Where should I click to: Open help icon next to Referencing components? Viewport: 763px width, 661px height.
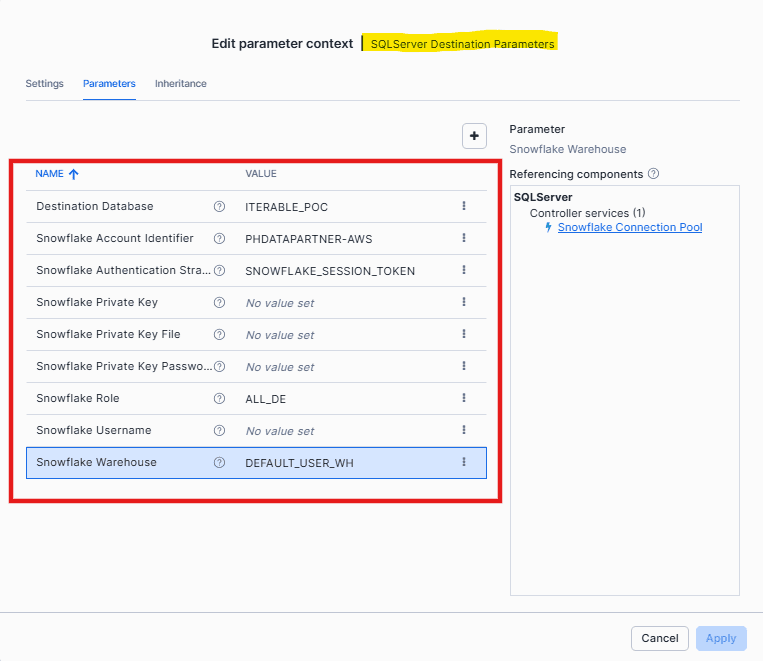click(654, 174)
